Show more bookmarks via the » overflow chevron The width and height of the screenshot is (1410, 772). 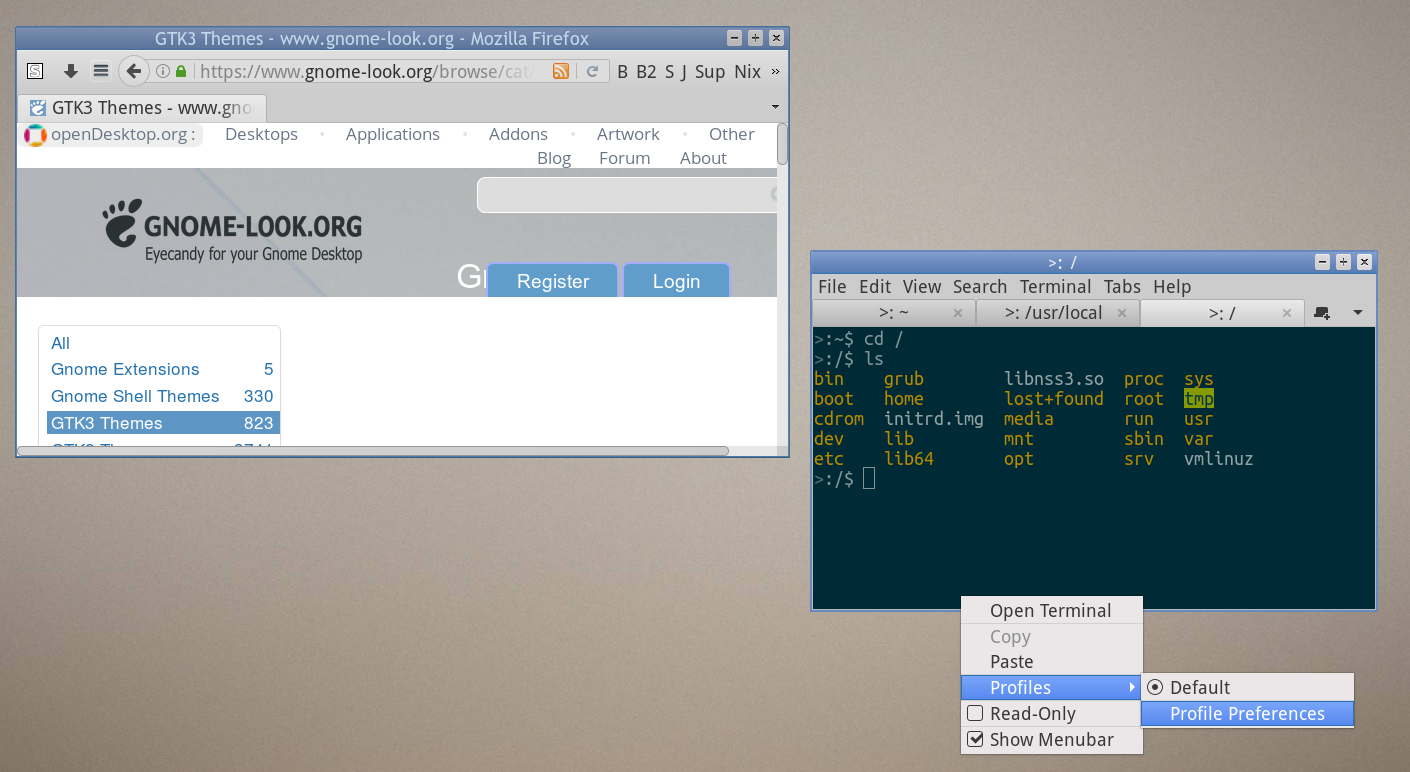click(776, 72)
